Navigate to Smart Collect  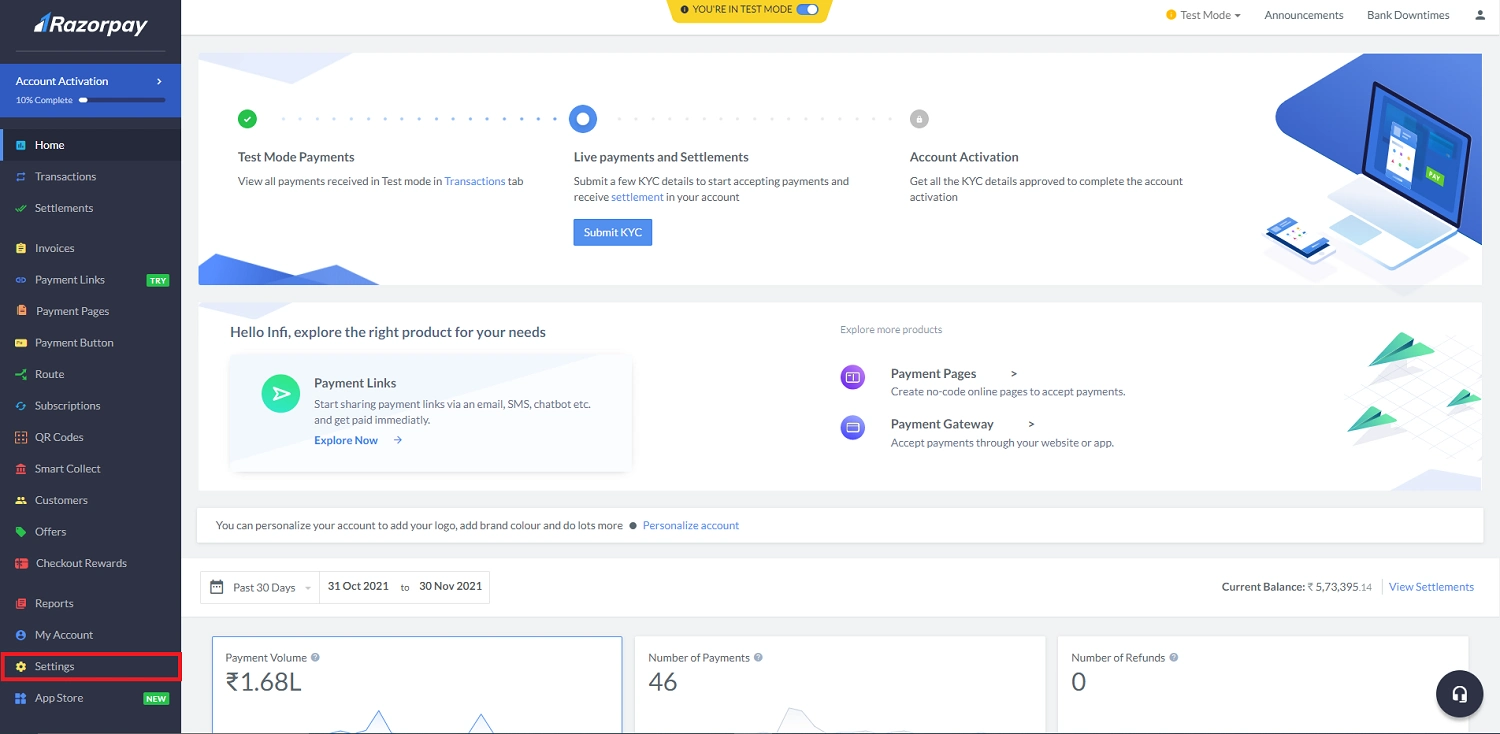click(67, 468)
